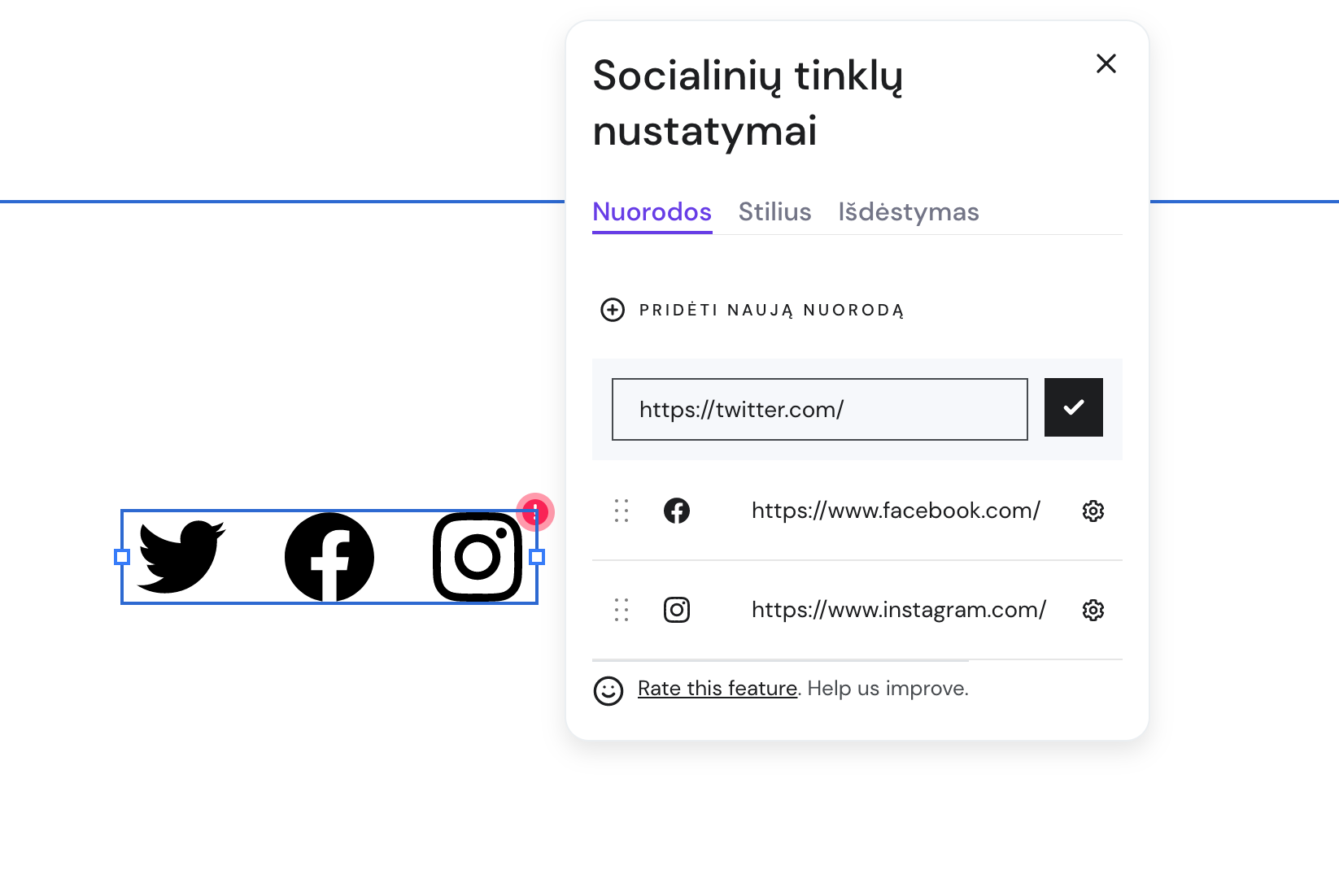Click the red notification badge on the social widget

(534, 512)
